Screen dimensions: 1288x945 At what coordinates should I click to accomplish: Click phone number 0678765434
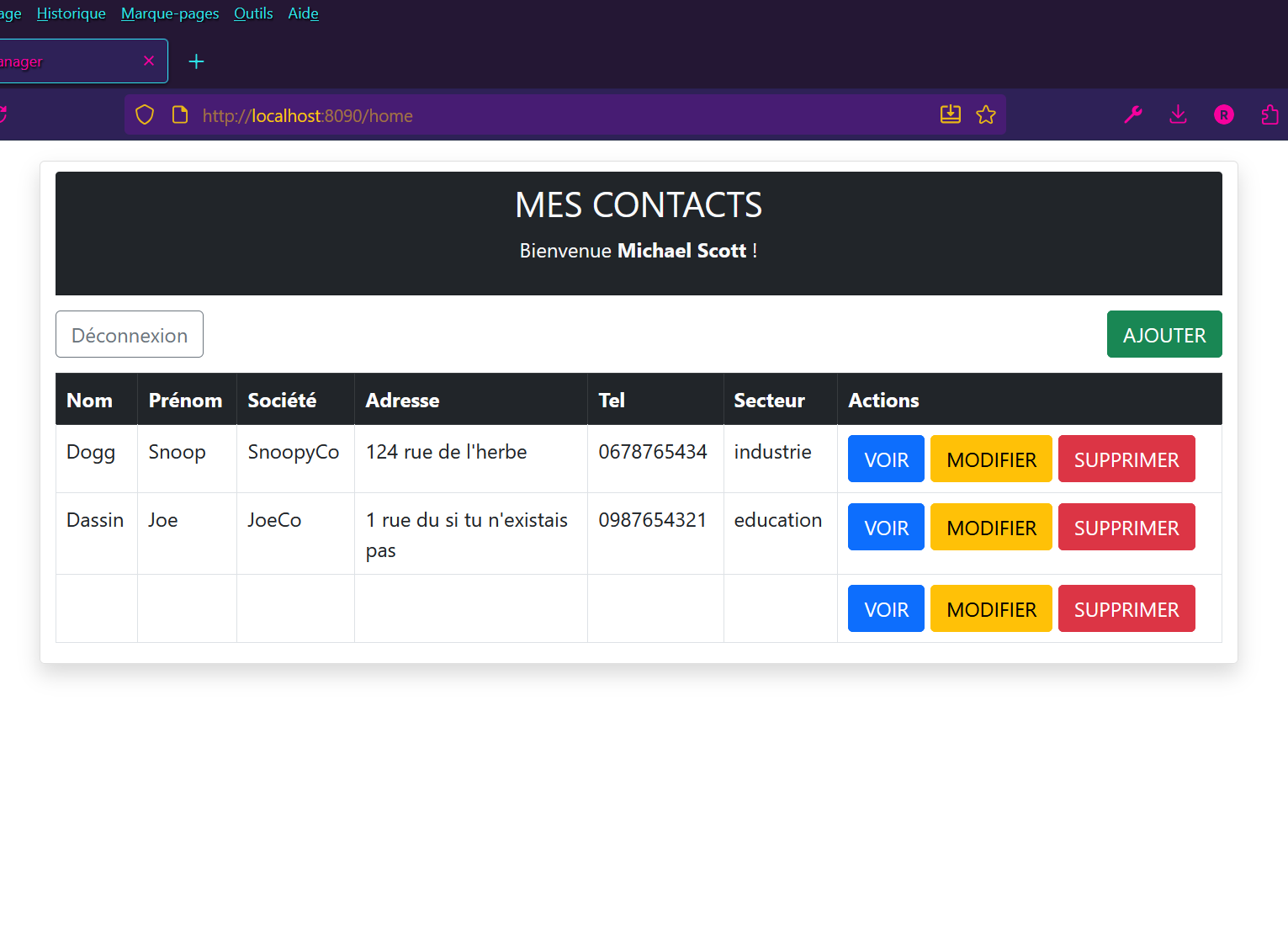pyautogui.click(x=653, y=452)
